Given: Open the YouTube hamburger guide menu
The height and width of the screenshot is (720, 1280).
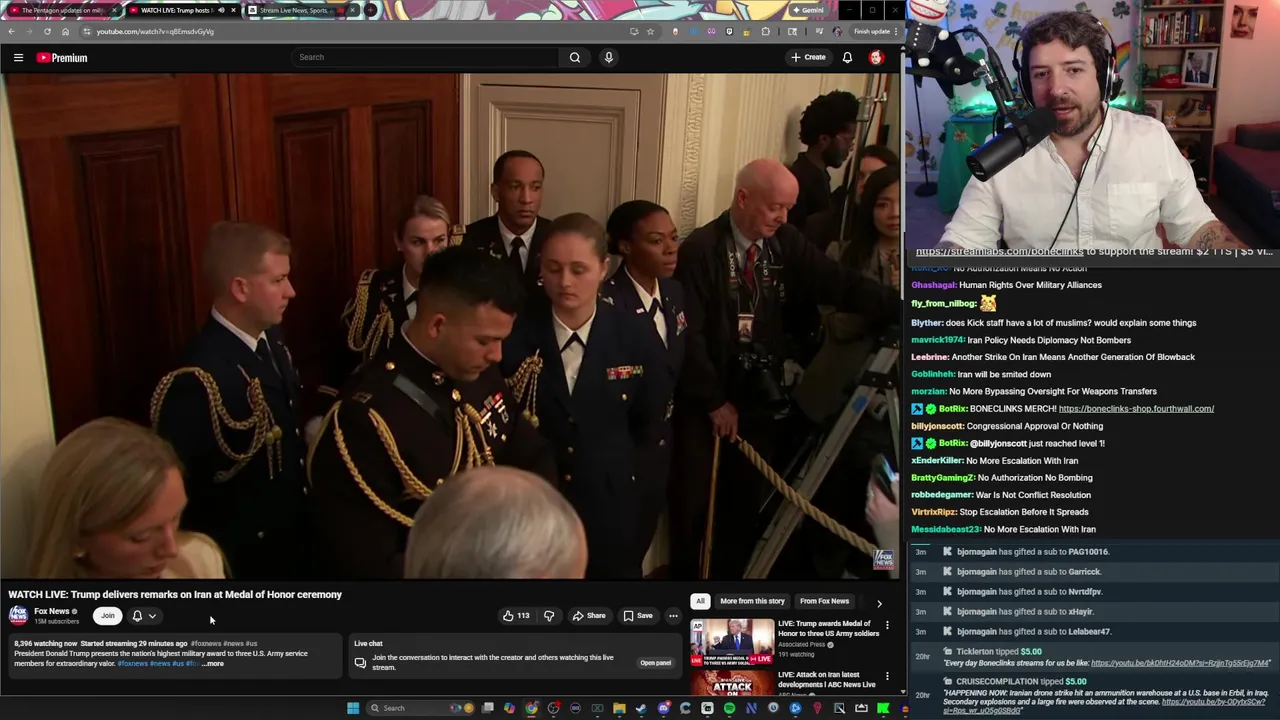Looking at the screenshot, I should pyautogui.click(x=18, y=58).
